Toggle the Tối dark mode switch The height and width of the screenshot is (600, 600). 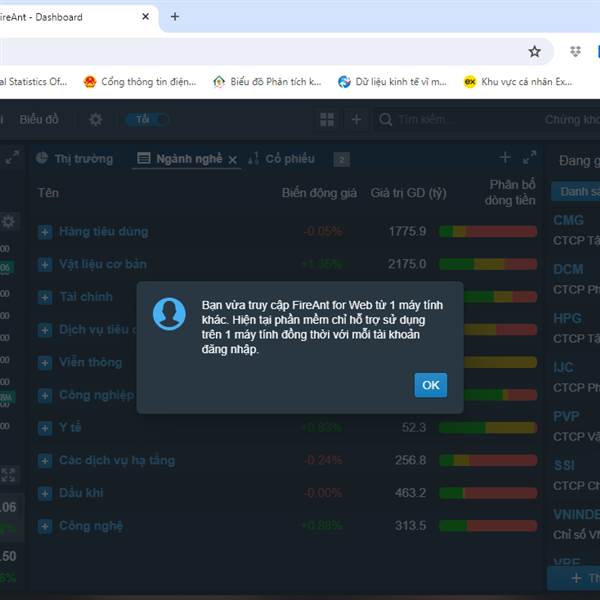(x=147, y=120)
